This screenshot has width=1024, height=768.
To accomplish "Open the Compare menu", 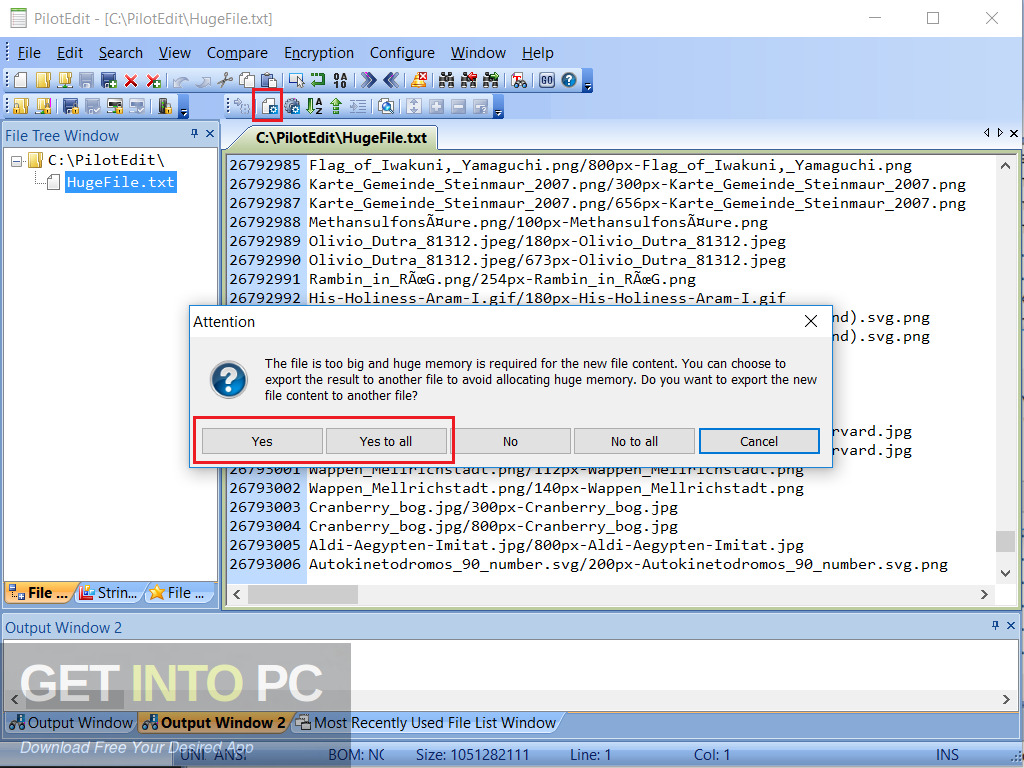I will coord(237,53).
